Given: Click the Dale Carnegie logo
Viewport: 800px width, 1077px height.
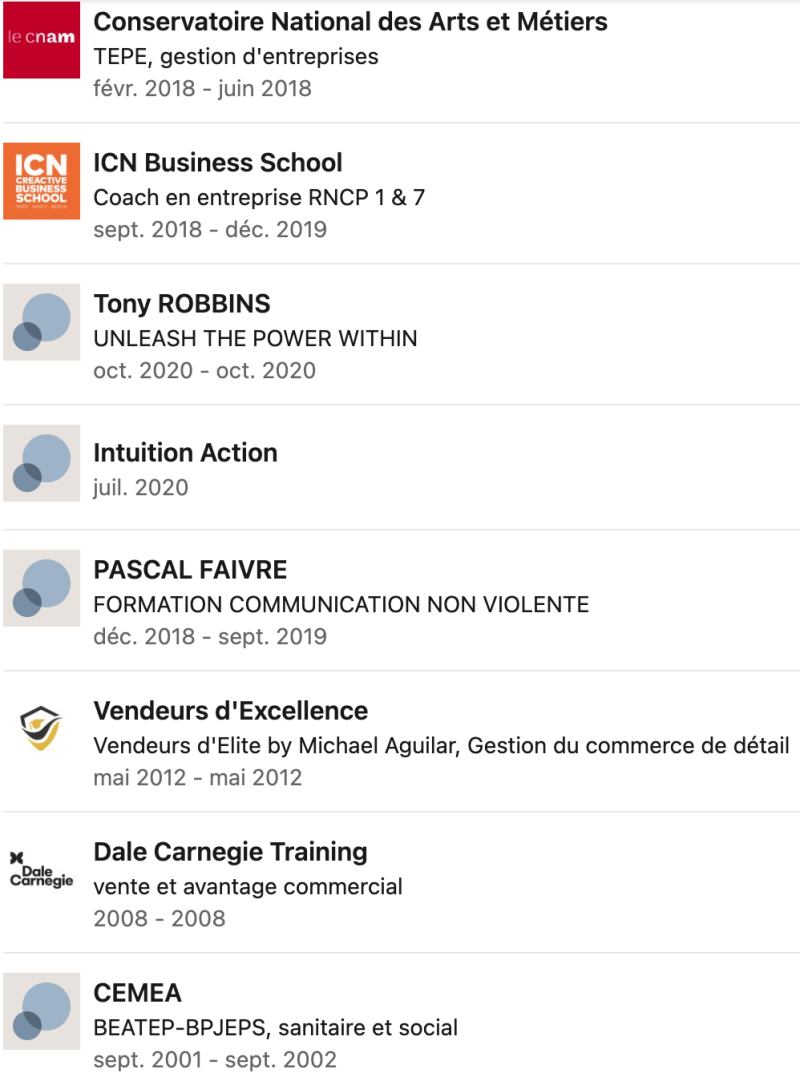Looking at the screenshot, I should [41, 870].
